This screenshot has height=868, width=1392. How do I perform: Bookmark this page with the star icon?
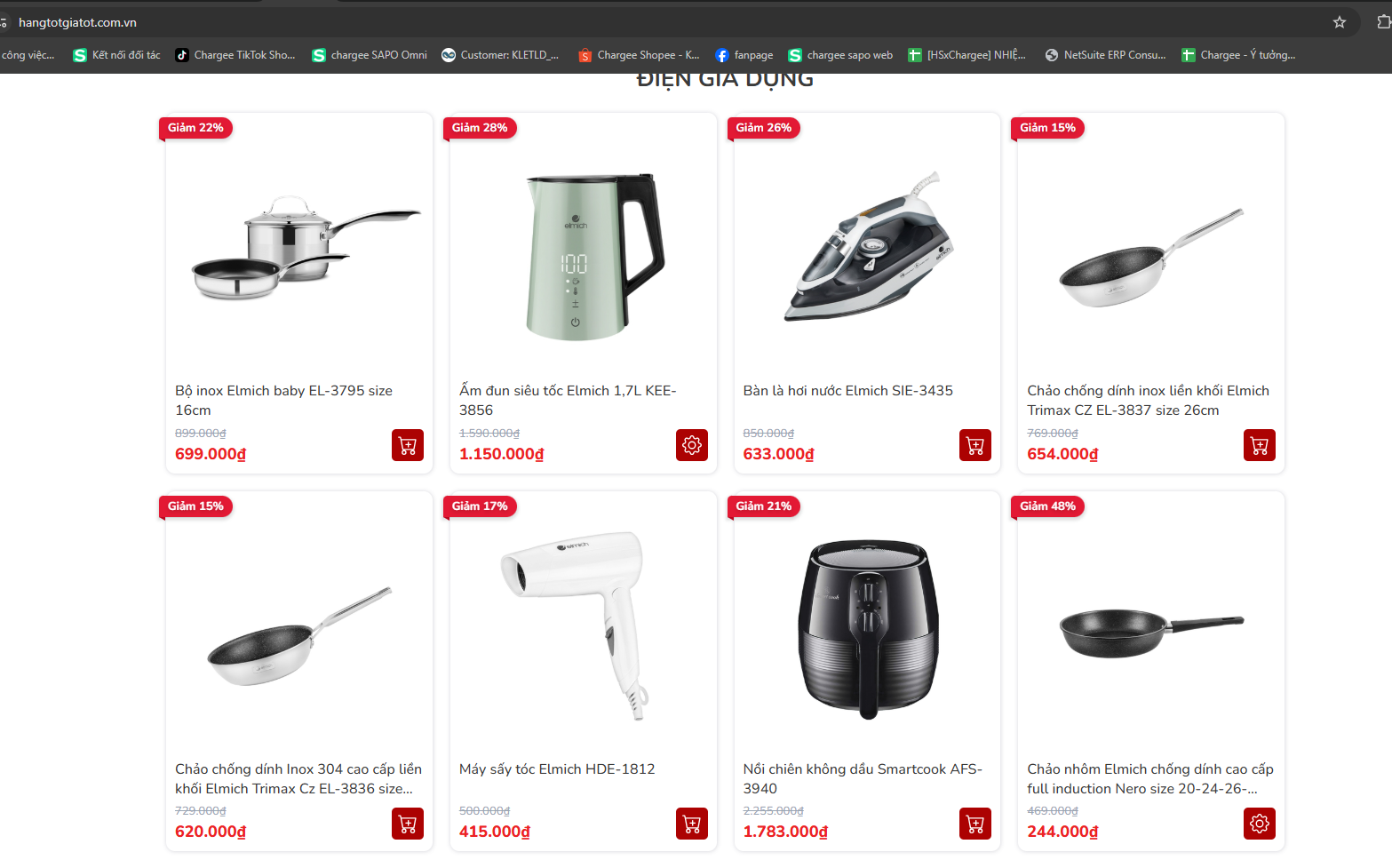click(1340, 22)
